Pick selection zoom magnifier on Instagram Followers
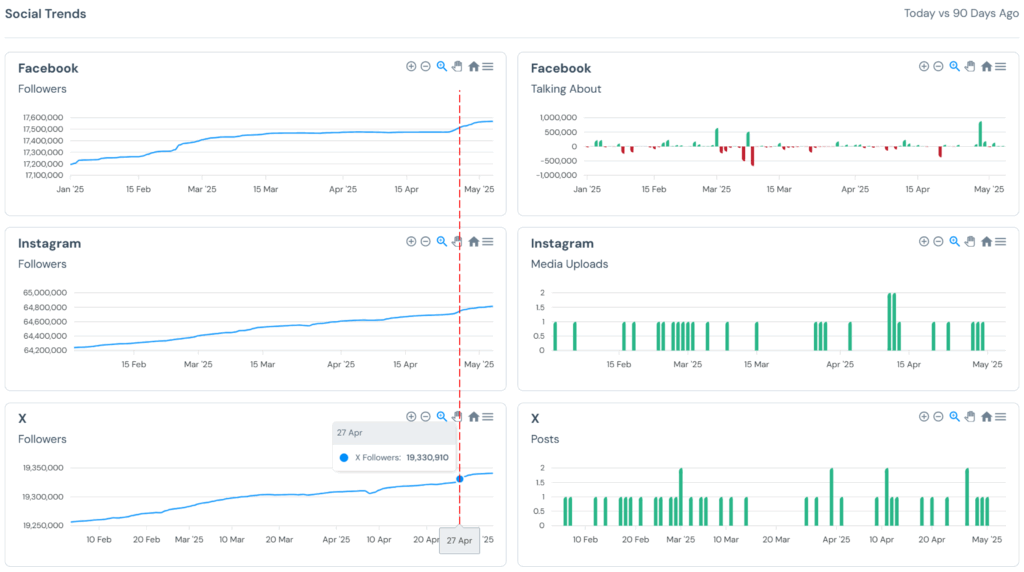1024x572 pixels. tap(442, 242)
